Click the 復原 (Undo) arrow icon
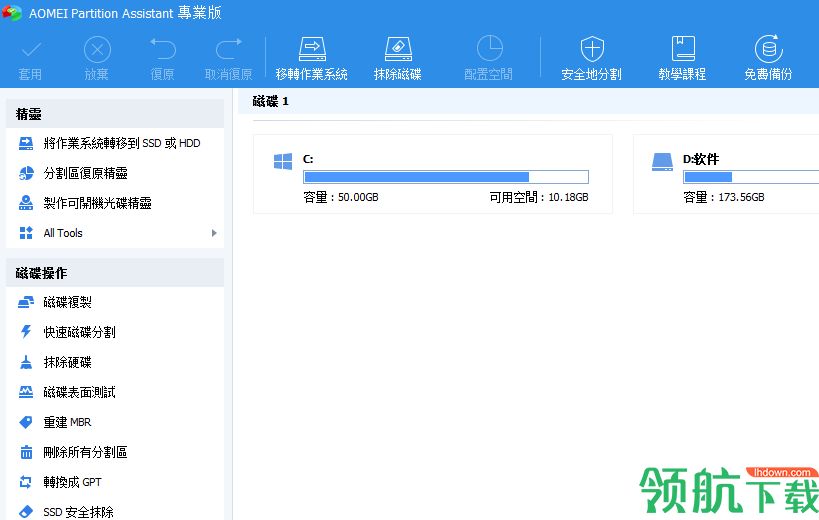The width and height of the screenshot is (819, 520). tap(162, 50)
